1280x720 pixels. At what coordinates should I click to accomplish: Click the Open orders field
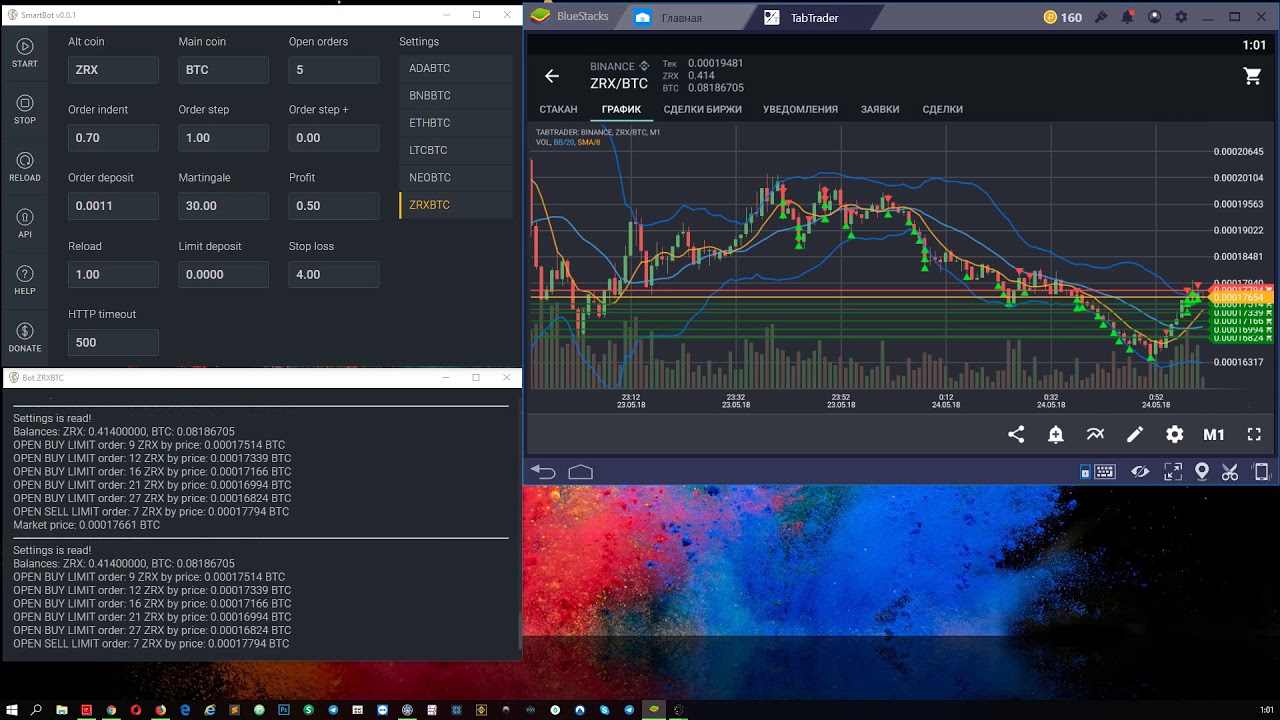[333, 70]
